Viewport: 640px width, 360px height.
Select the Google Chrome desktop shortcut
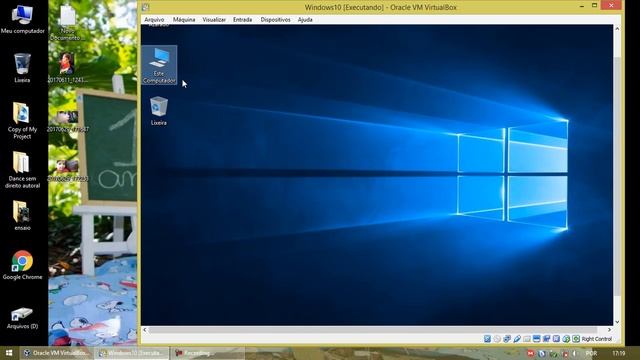click(22, 265)
